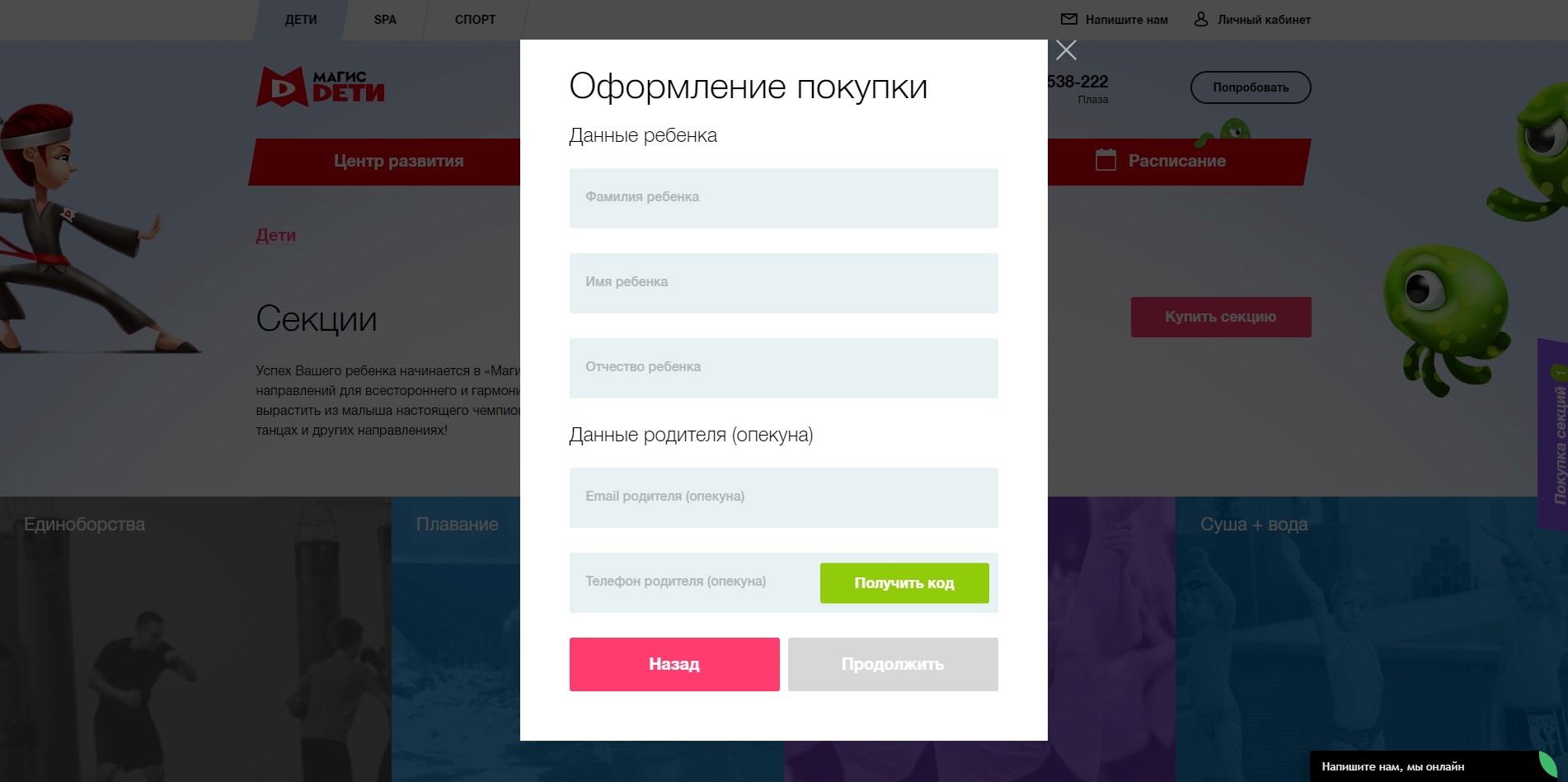This screenshot has width=1568, height=782.
Task: Open the Покупка секций side tab
Action: 1553,435
